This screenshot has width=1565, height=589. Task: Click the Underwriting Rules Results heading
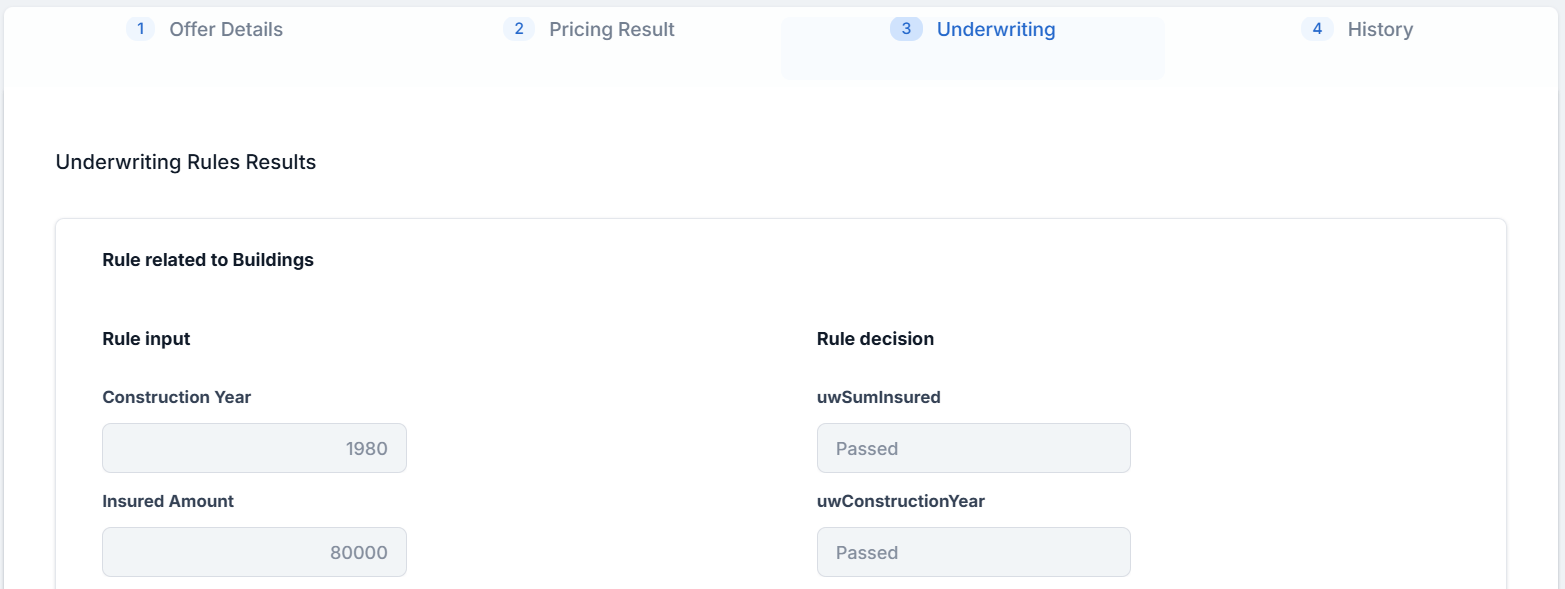pos(186,162)
